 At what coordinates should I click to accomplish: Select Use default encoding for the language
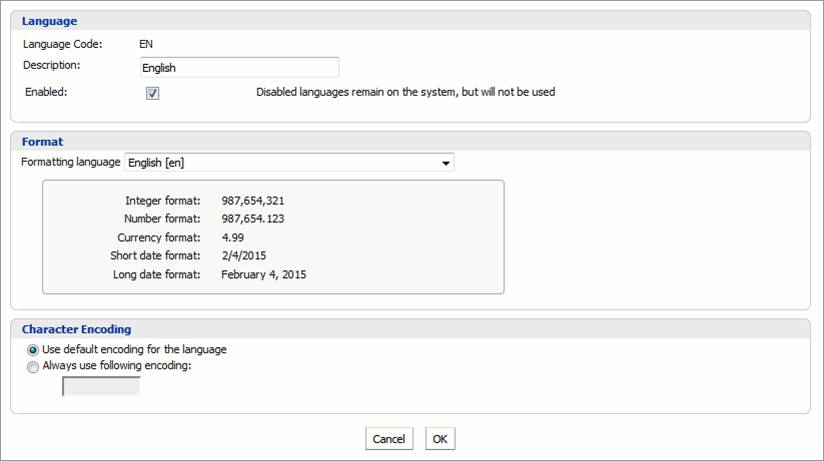point(33,350)
